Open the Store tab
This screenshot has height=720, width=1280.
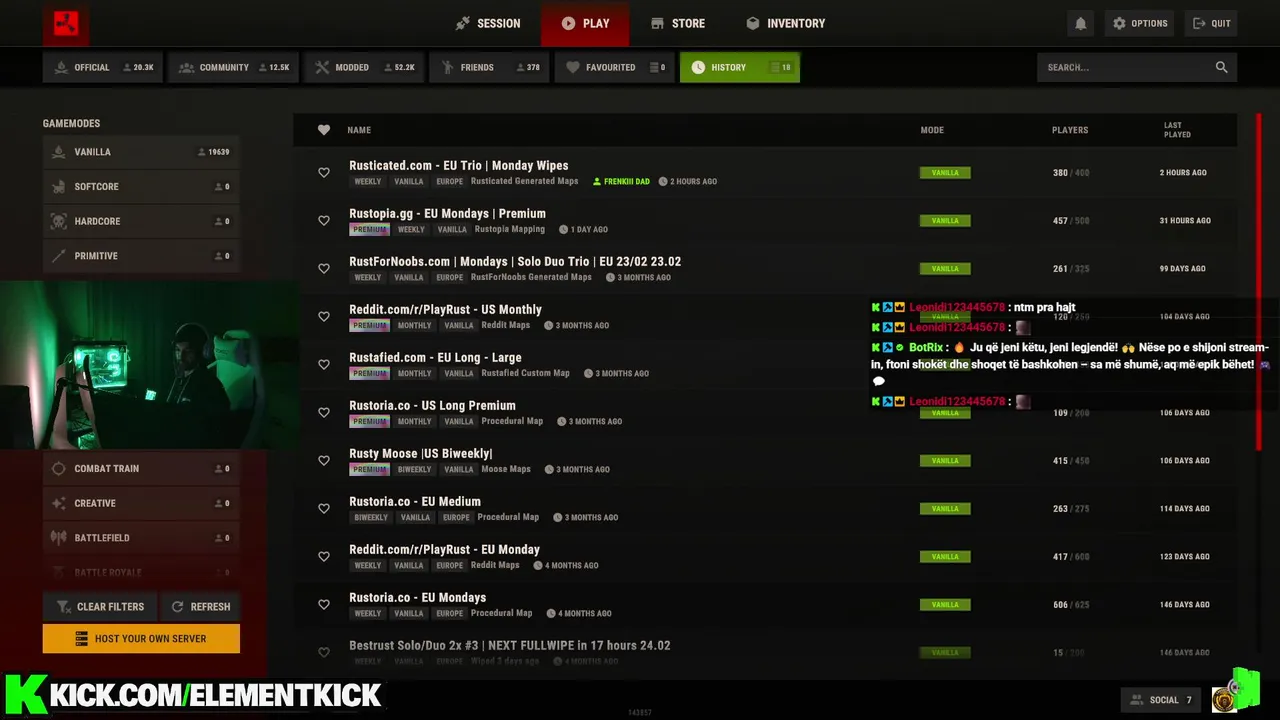click(x=678, y=23)
